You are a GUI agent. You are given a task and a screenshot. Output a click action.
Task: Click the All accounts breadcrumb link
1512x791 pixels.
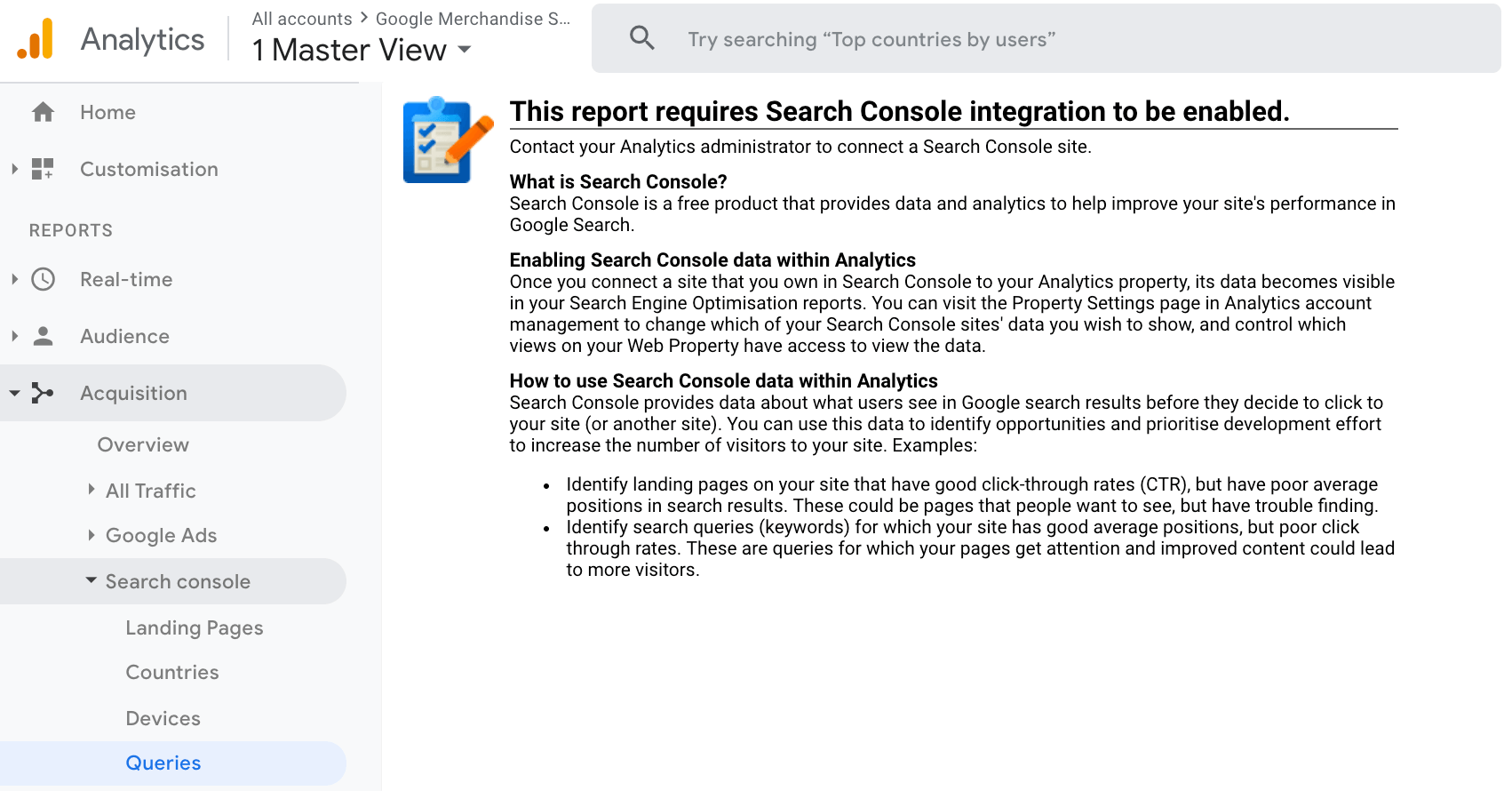[302, 19]
